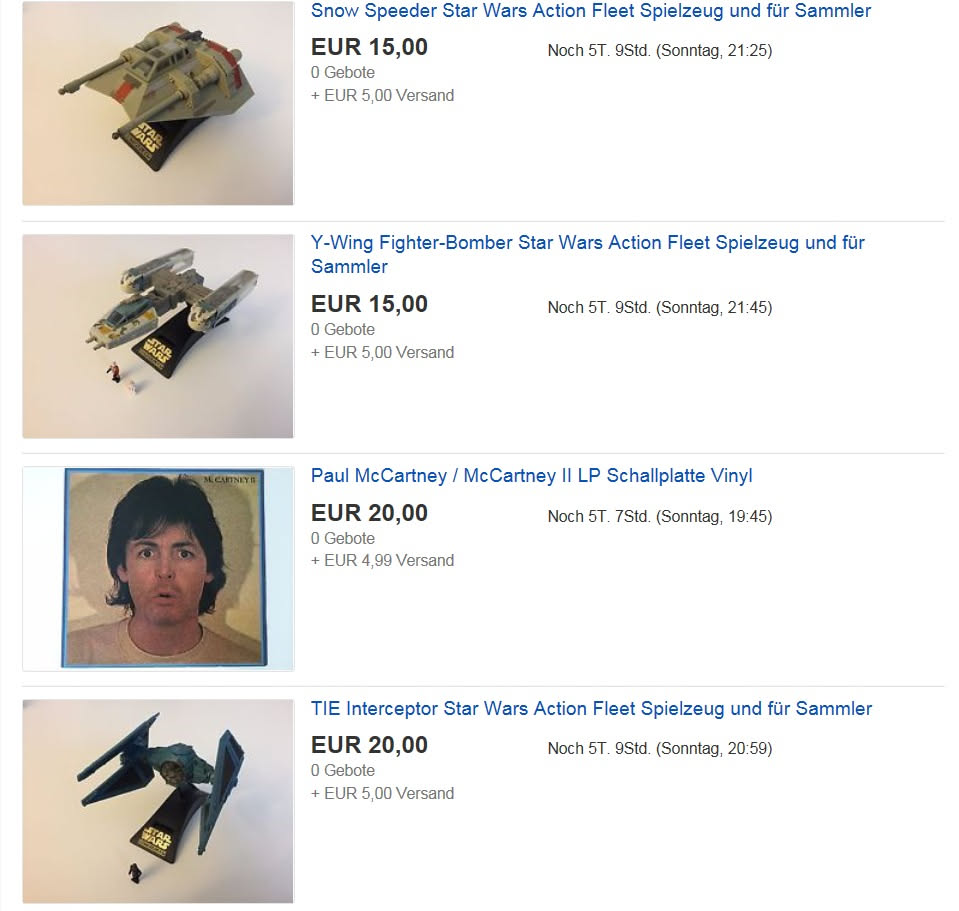This screenshot has width=959, height=911.
Task: Click the EUR 15,00 price of Snow Speeder
Action: (x=369, y=47)
